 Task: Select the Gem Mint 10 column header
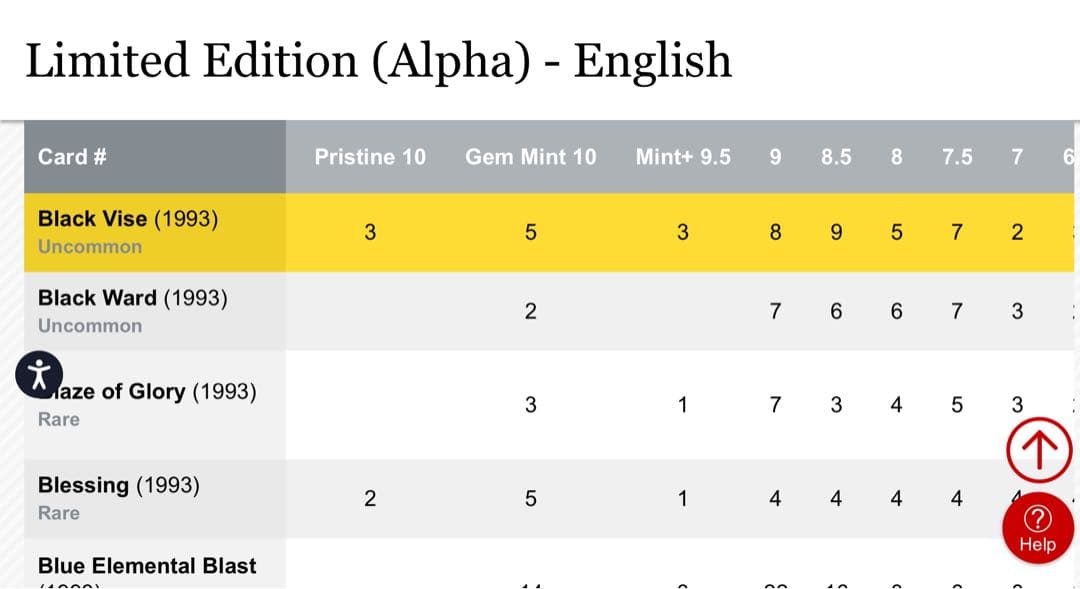[530, 157]
